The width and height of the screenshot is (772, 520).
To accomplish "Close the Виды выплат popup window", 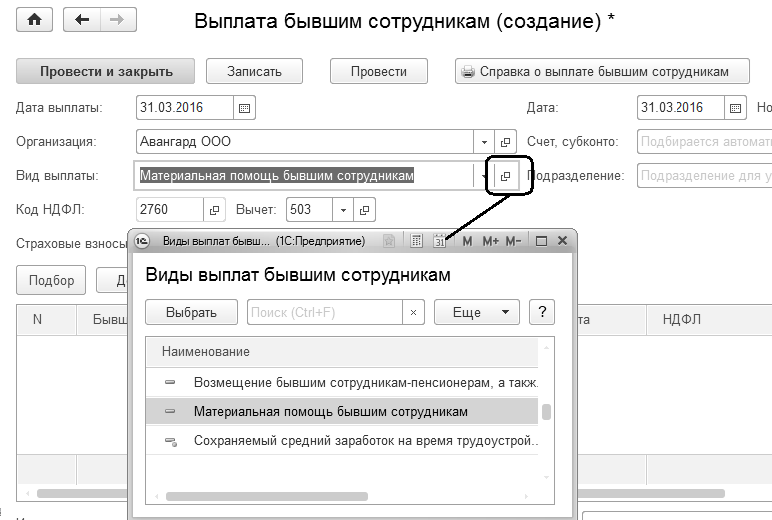I will click(x=562, y=241).
